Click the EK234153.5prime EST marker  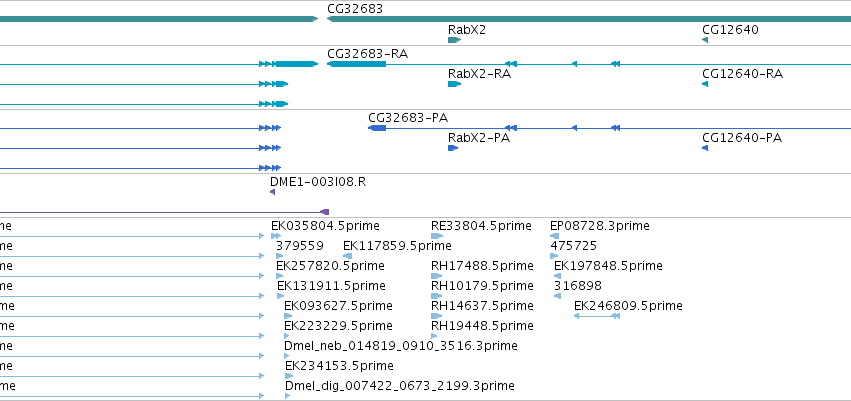289,376
